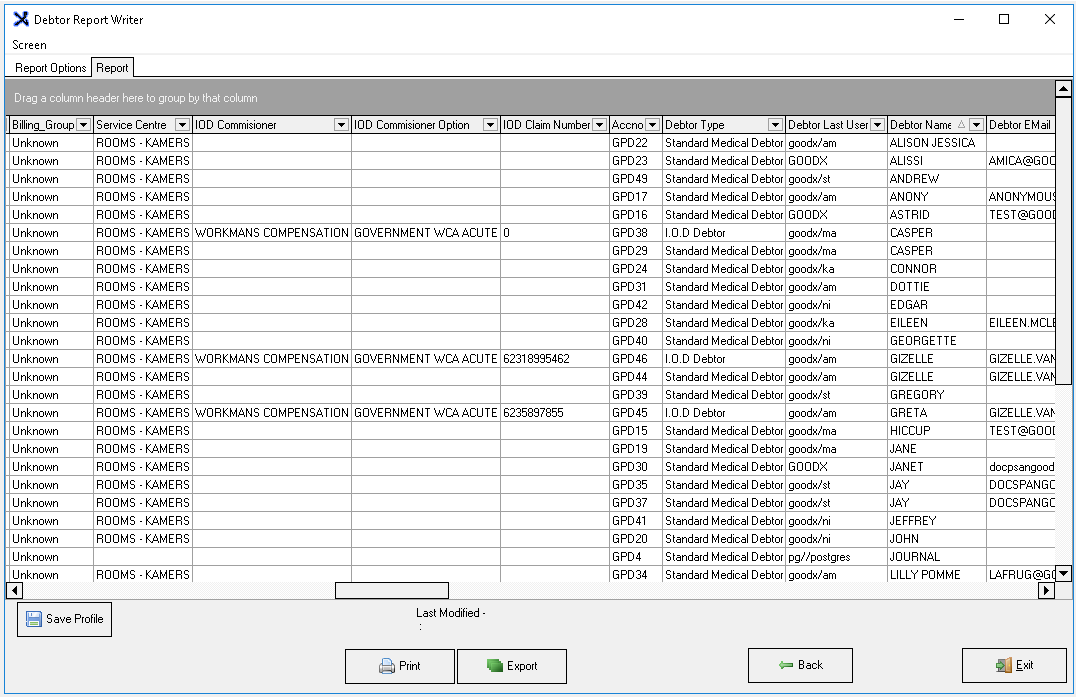
Task: Click the Exit door icon
Action: coord(1003,666)
